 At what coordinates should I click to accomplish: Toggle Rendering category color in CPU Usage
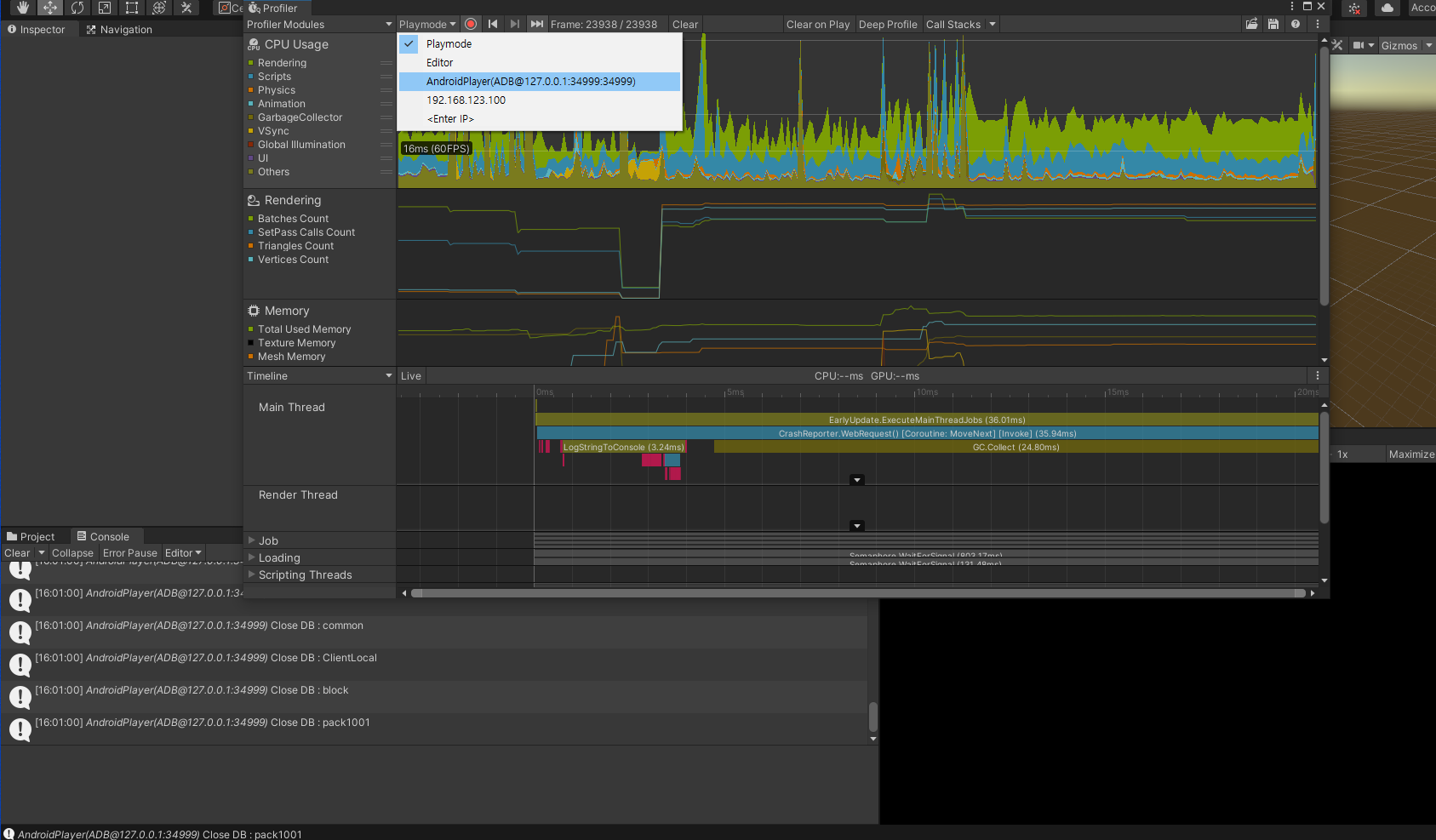[251, 63]
